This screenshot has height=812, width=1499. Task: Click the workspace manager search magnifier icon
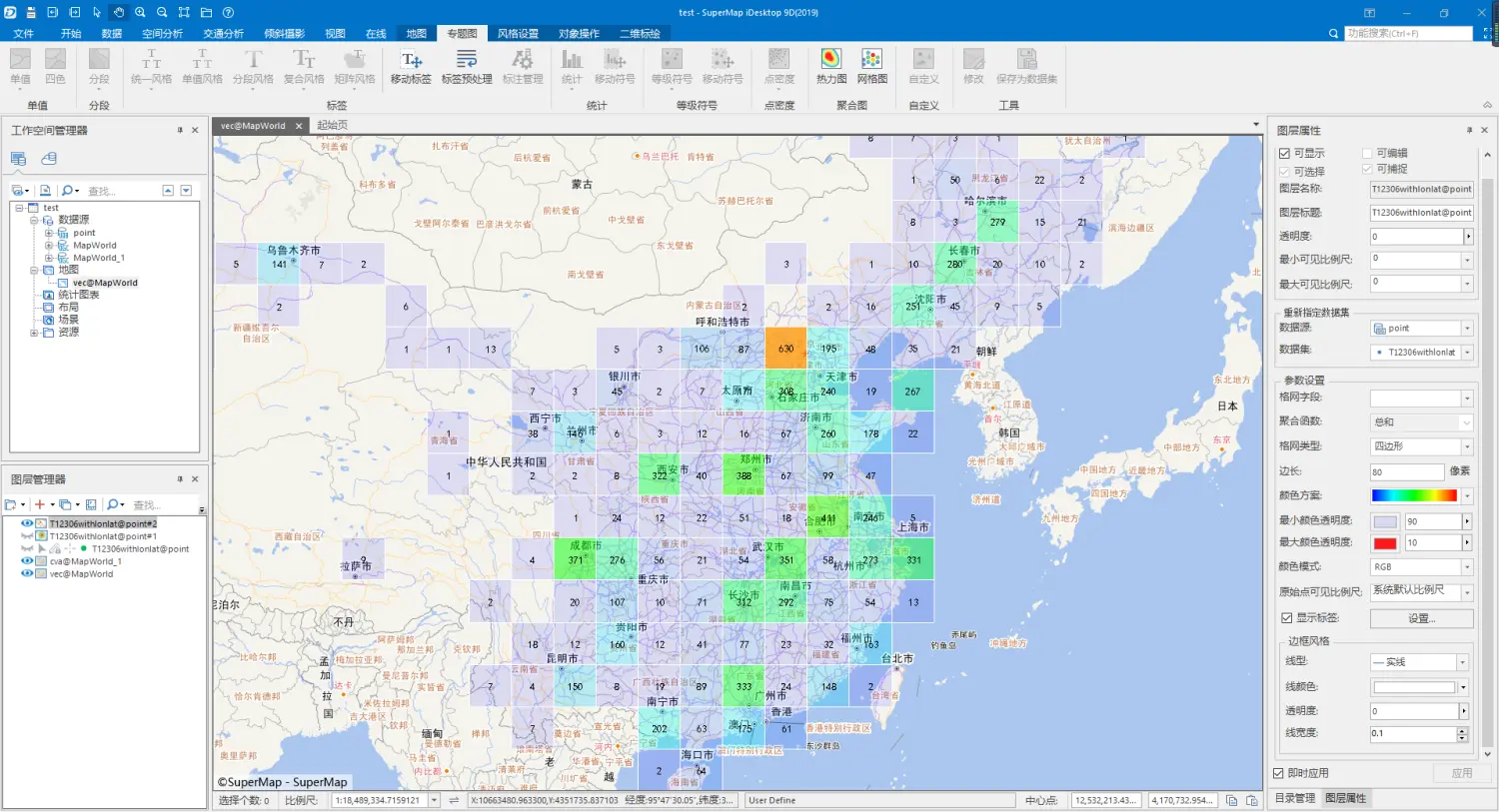[69, 191]
